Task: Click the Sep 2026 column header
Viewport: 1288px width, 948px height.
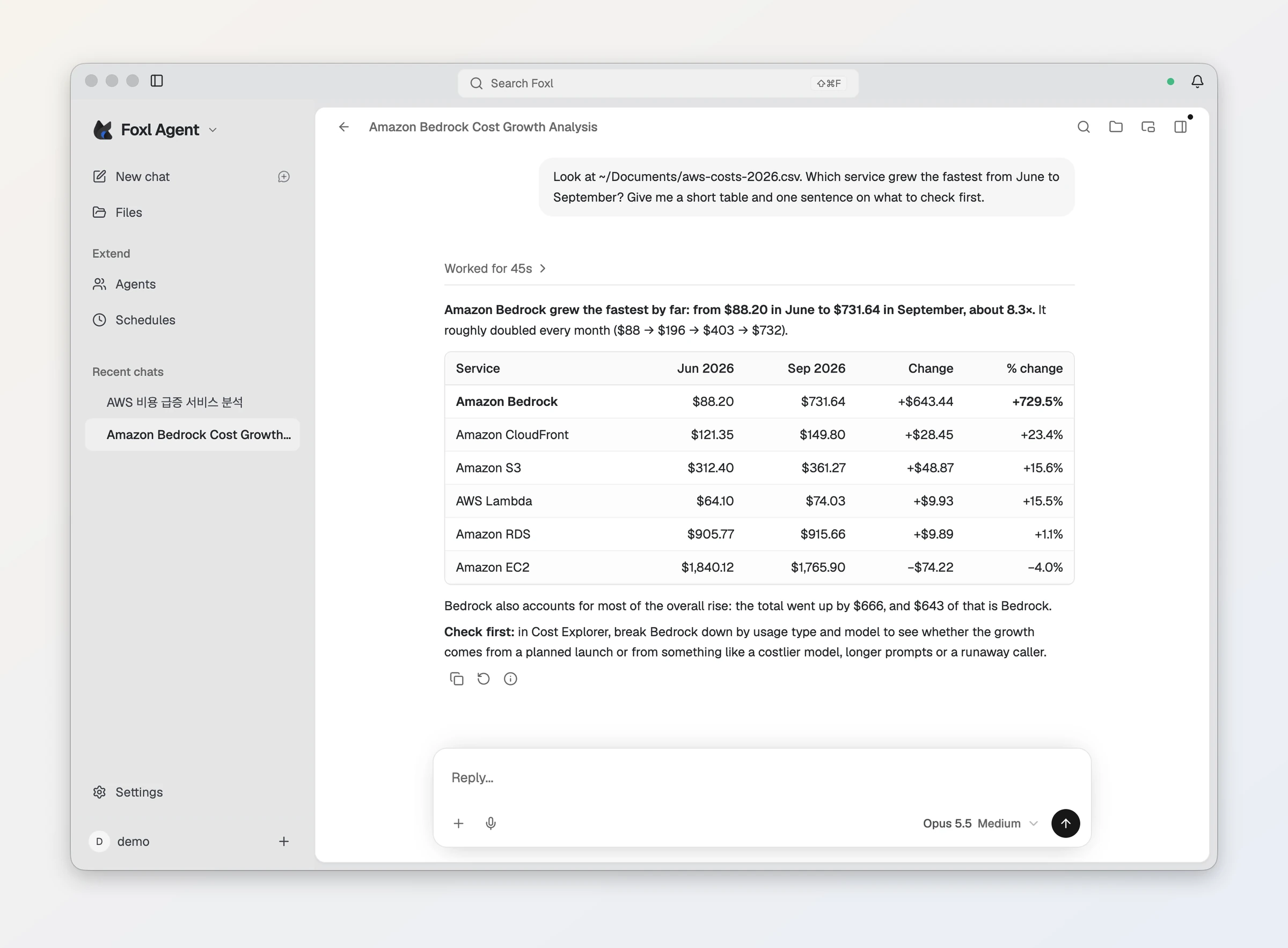Action: pos(816,368)
